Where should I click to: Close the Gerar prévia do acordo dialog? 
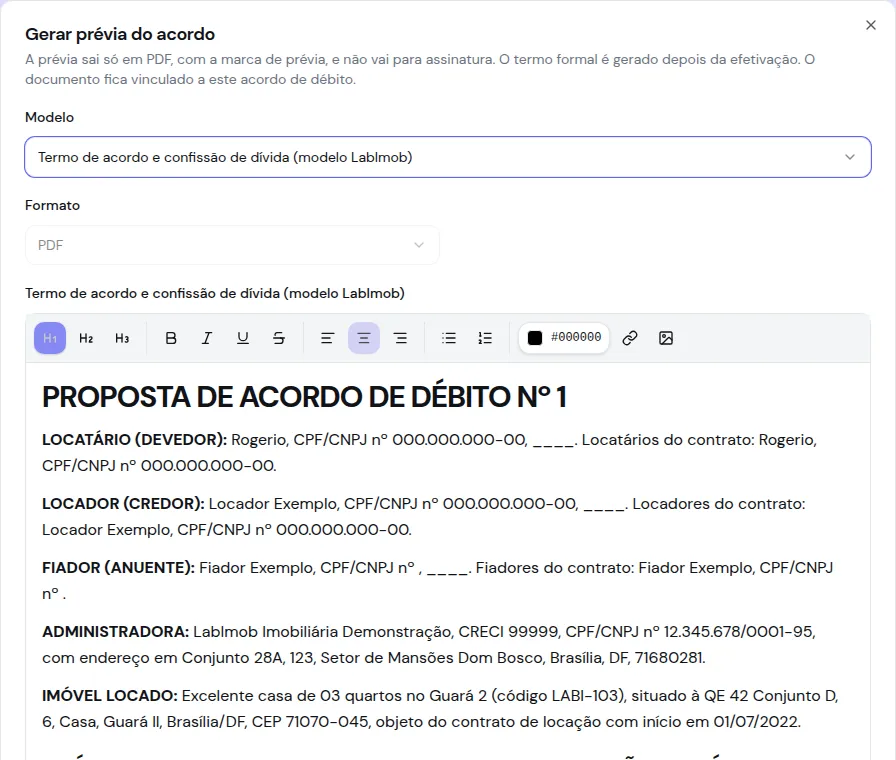tap(870, 25)
